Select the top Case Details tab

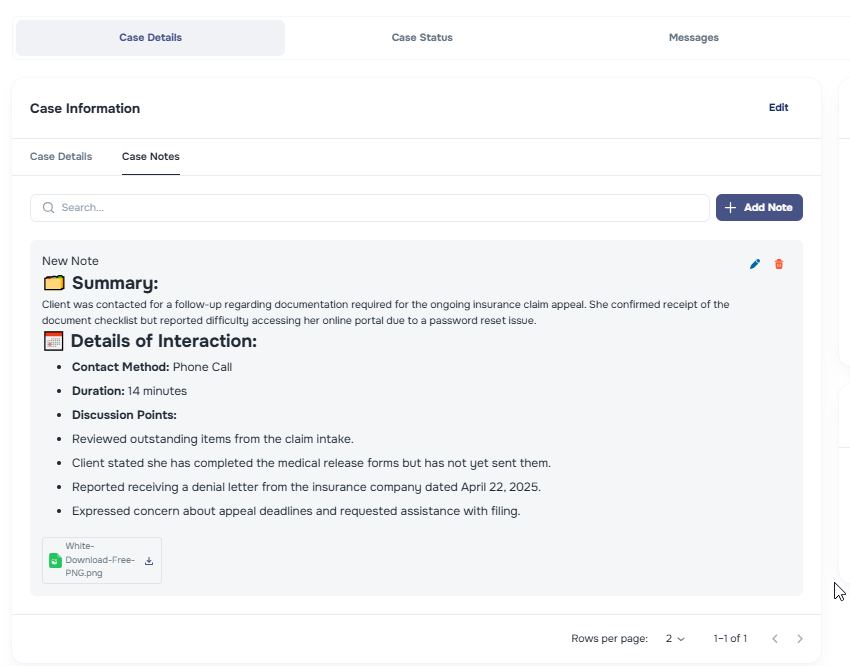[x=150, y=38]
